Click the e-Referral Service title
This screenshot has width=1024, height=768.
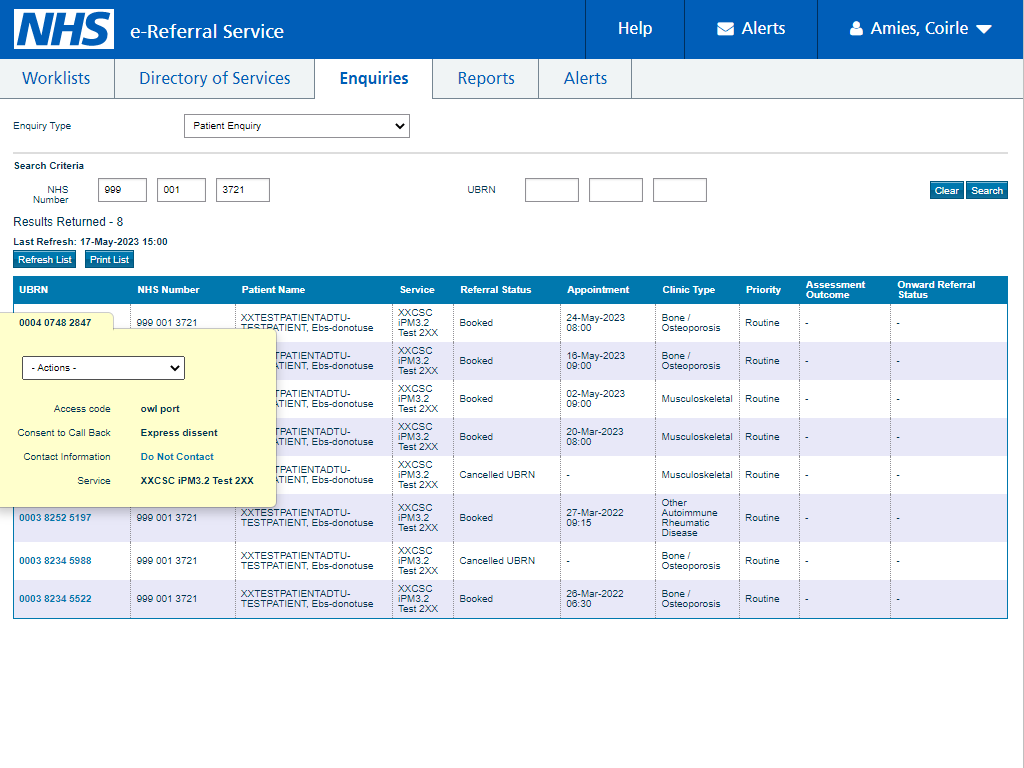(x=207, y=31)
